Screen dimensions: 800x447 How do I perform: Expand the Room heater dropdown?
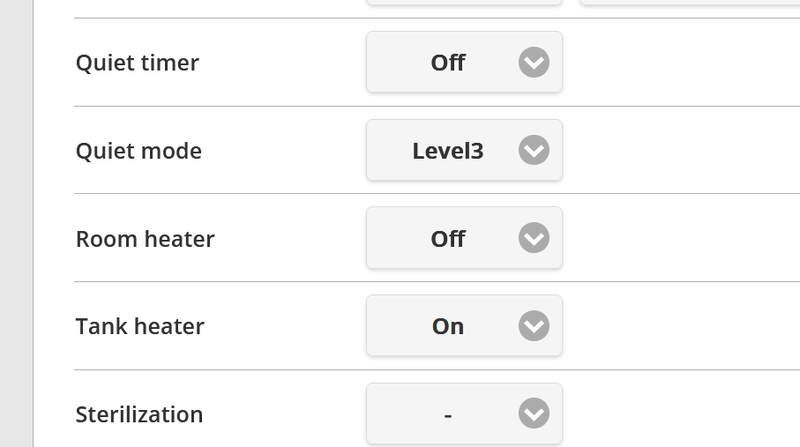tap(464, 239)
